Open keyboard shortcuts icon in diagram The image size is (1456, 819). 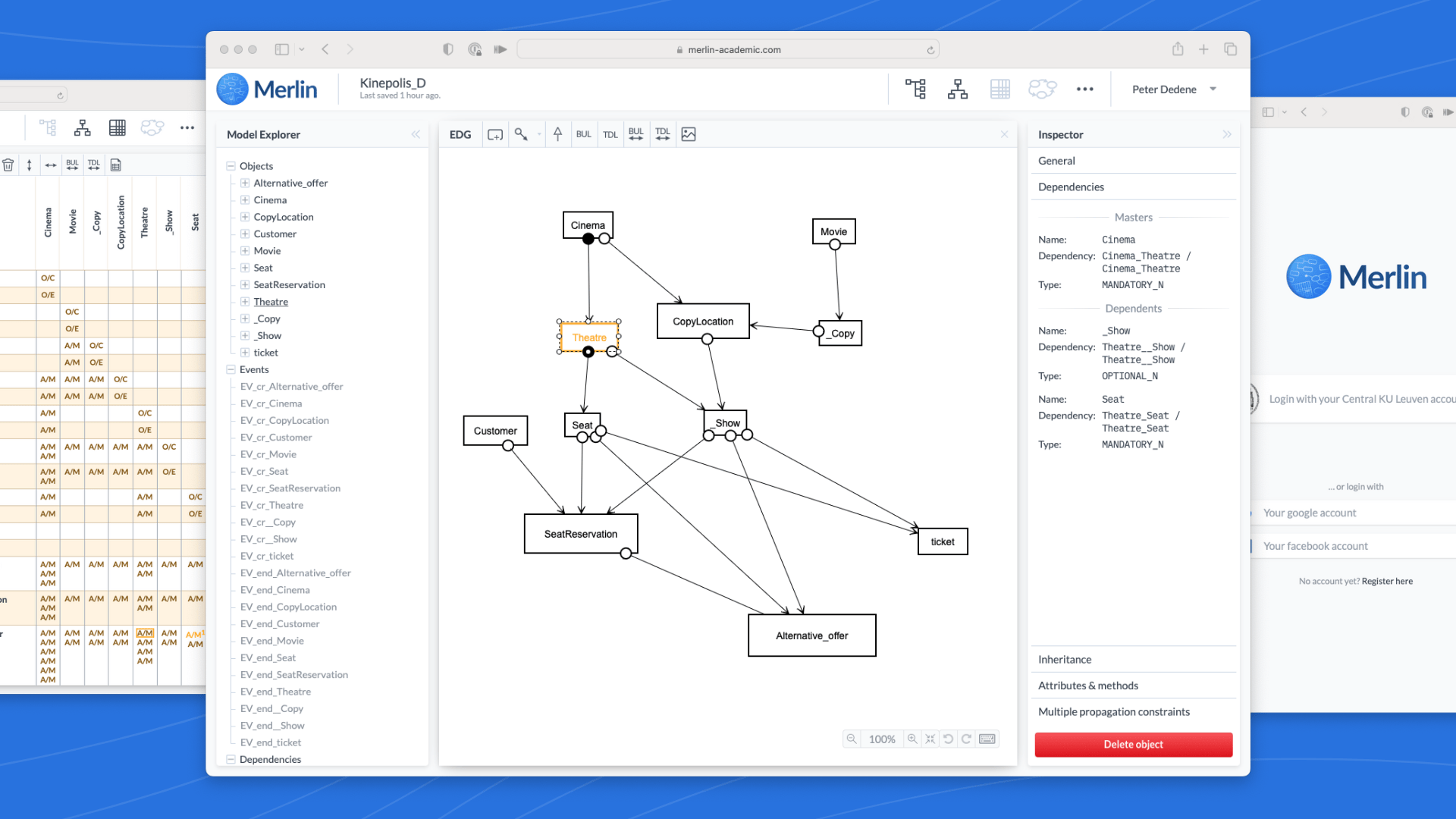[x=987, y=739]
